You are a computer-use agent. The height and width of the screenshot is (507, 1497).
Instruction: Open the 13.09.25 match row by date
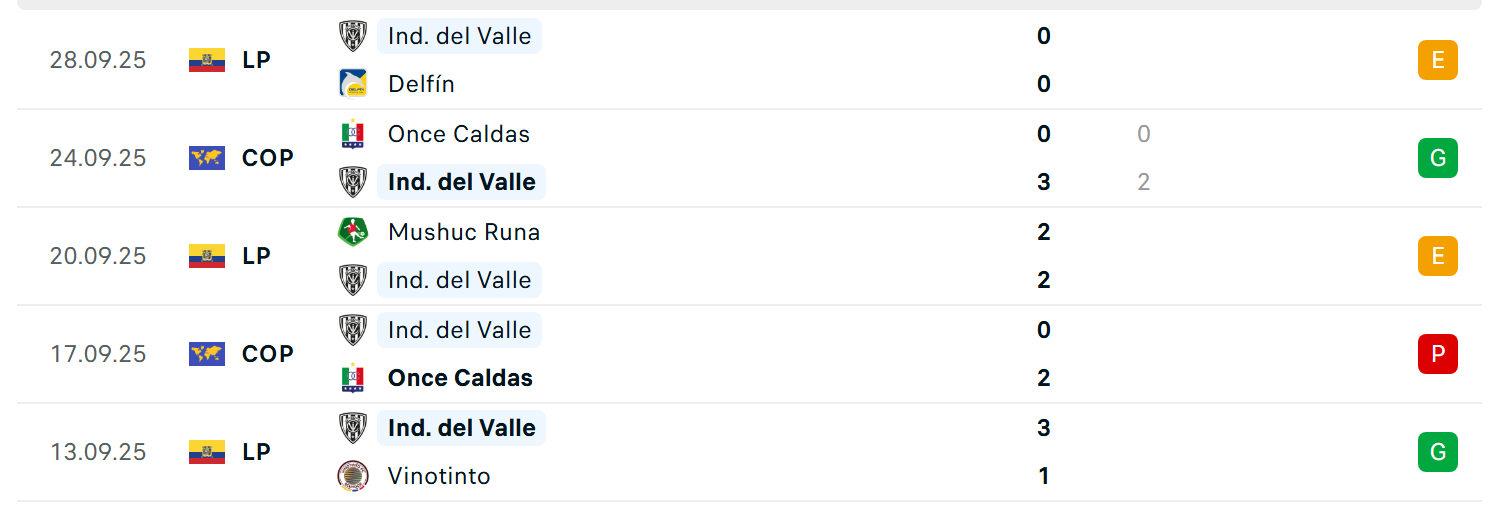98,452
